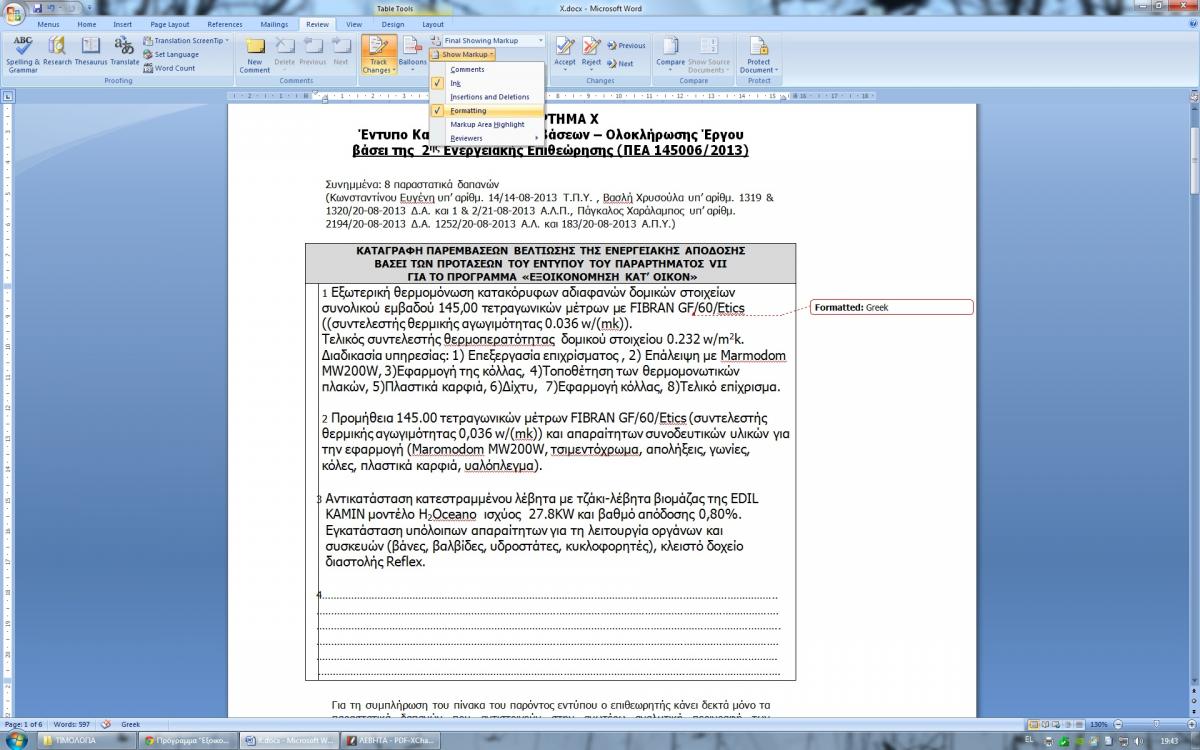Switch to the Insert tab
The width and height of the screenshot is (1200, 750).
(122, 24)
